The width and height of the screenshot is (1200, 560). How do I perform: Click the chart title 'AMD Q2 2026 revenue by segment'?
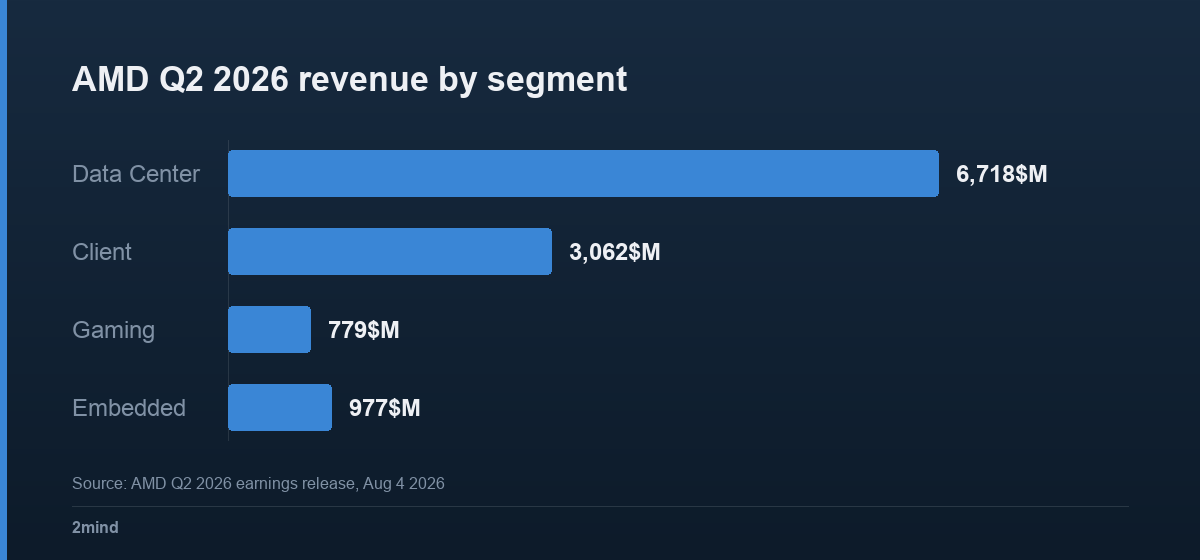click(x=349, y=80)
